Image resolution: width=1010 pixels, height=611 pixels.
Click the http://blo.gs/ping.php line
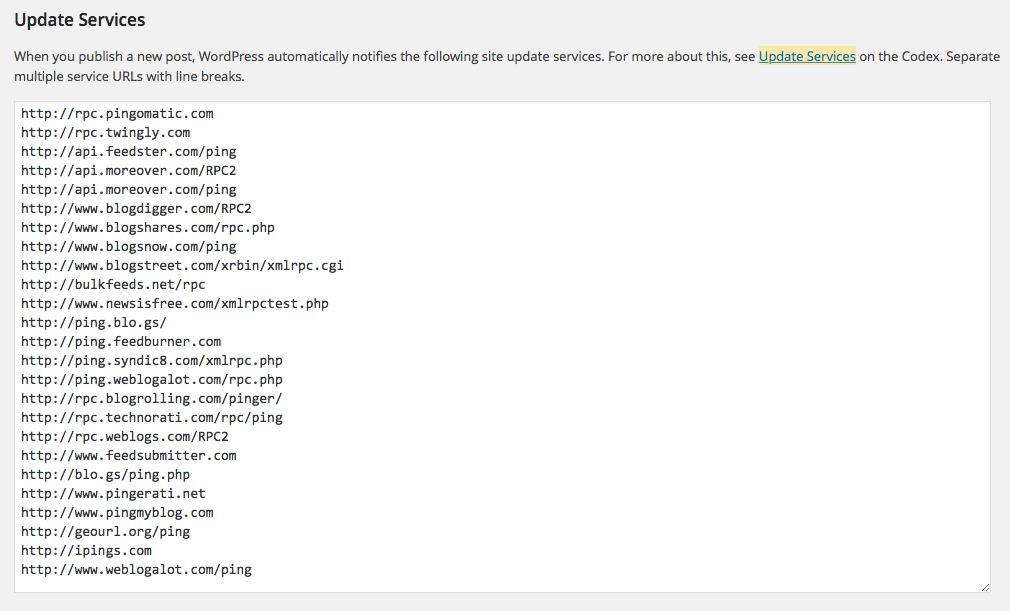(106, 475)
